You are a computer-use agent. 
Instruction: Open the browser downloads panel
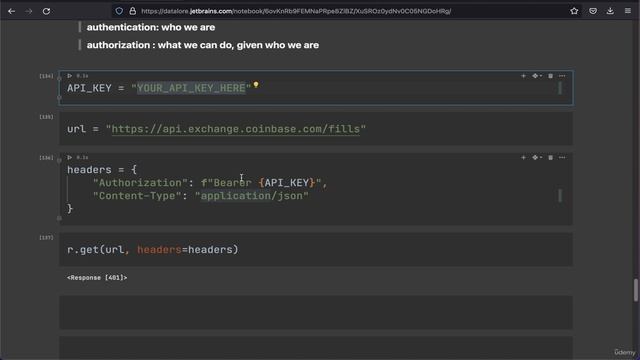coord(610,11)
